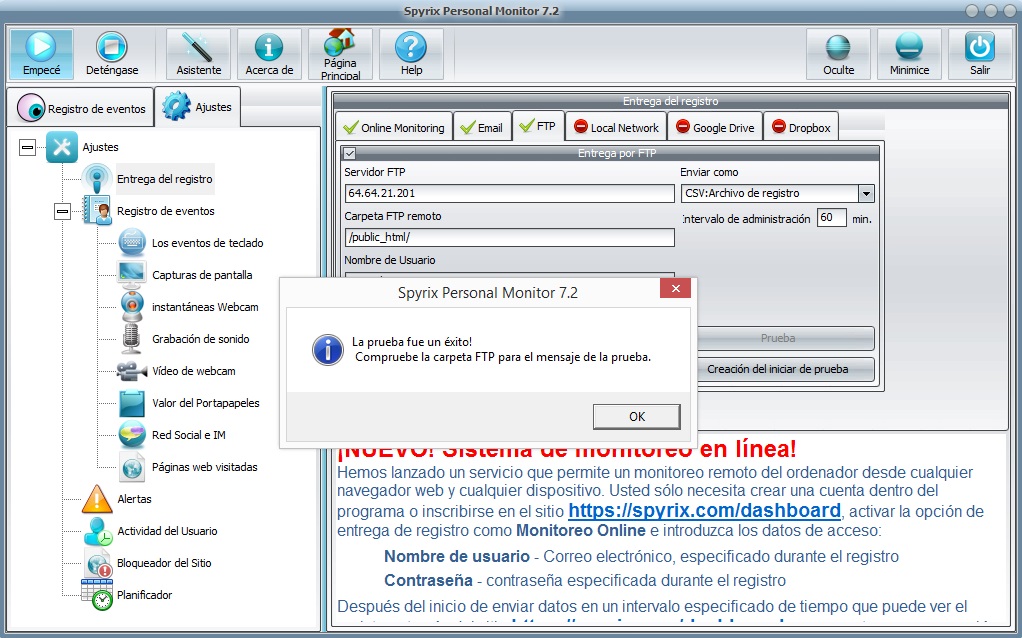Screen dimensions: 1022x638
Task: Collapse the Registro de eventos tree node
Action: tap(63, 211)
